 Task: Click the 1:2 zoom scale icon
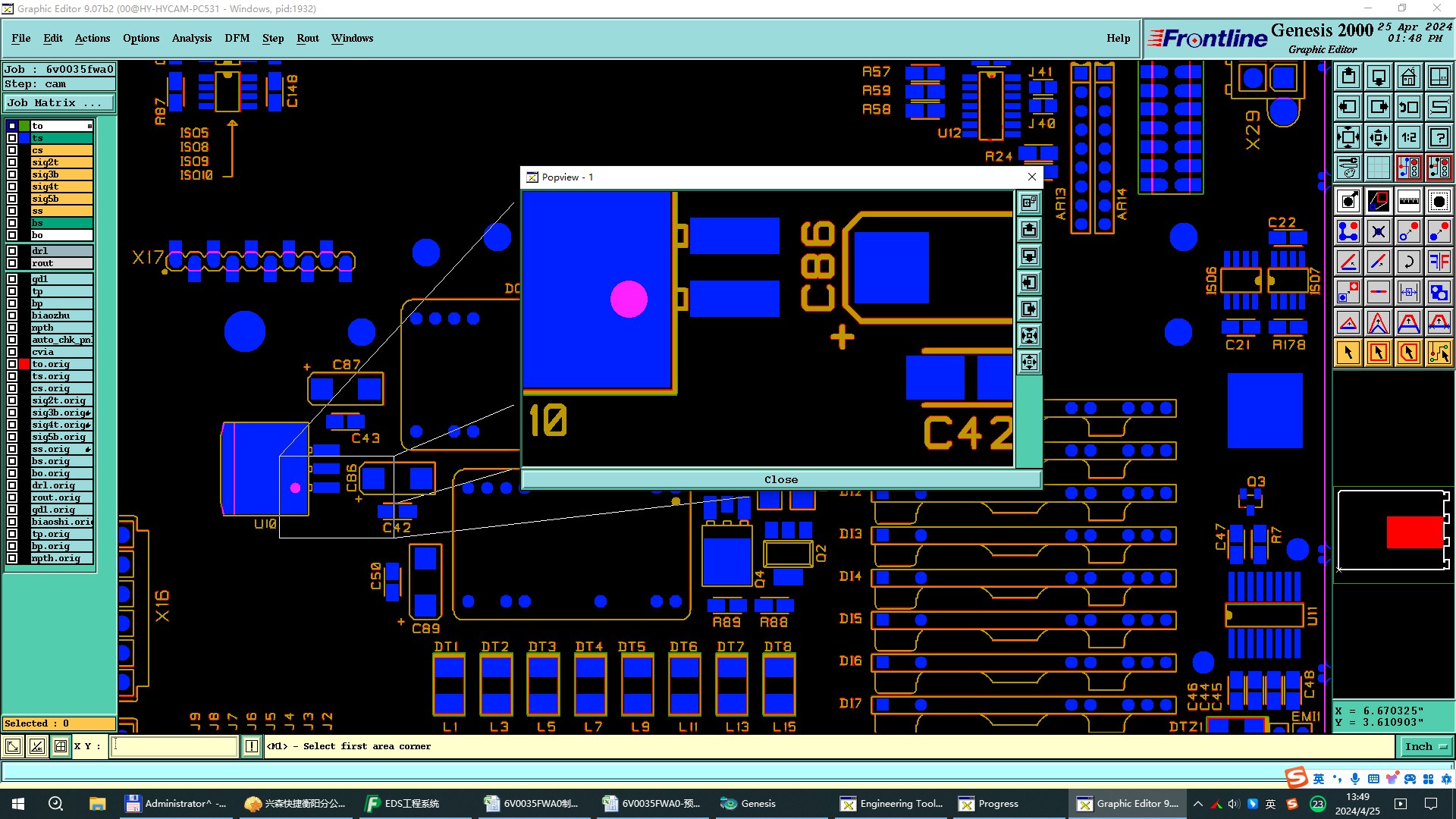pyautogui.click(x=1408, y=137)
